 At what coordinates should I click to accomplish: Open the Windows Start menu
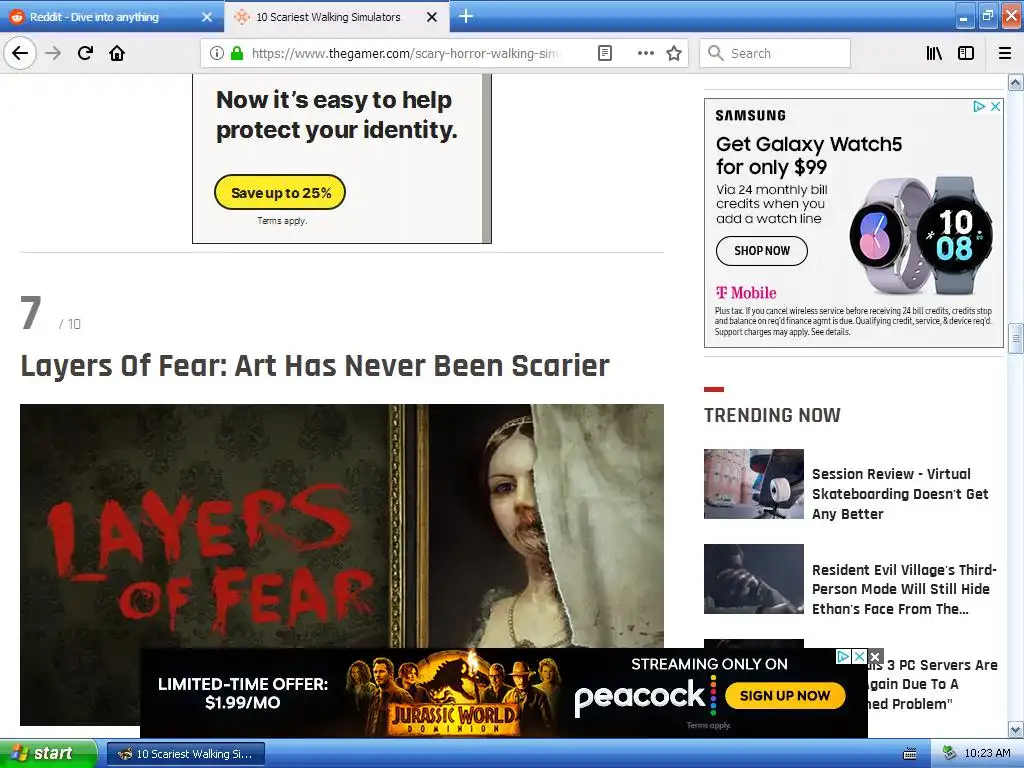(x=48, y=754)
